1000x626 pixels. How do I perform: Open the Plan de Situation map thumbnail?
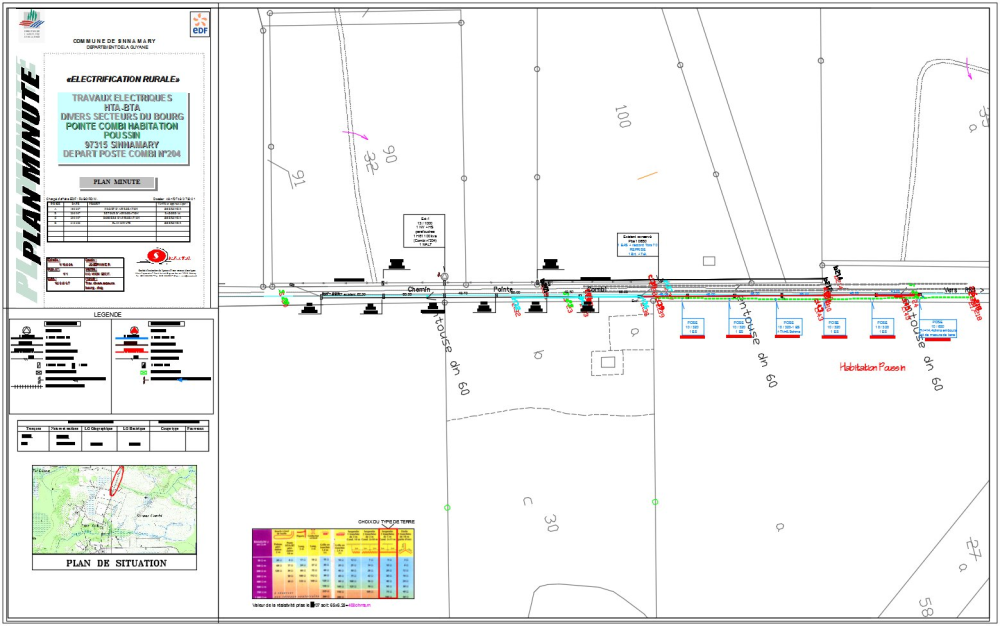coord(113,511)
